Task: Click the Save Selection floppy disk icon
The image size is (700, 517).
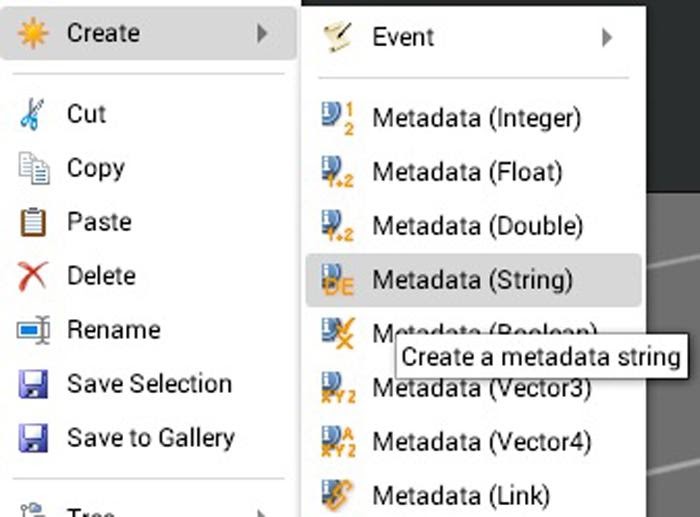Action: point(33,384)
